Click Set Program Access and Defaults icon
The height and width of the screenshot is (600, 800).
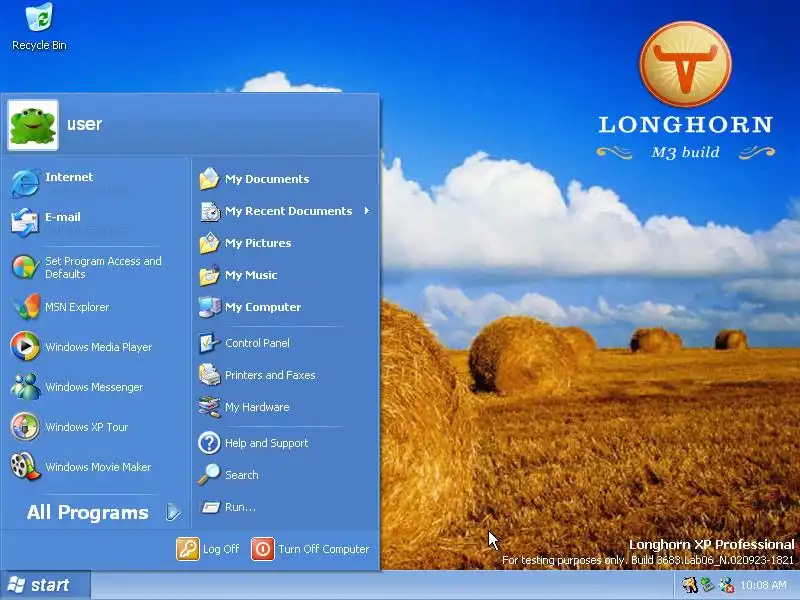point(25,267)
